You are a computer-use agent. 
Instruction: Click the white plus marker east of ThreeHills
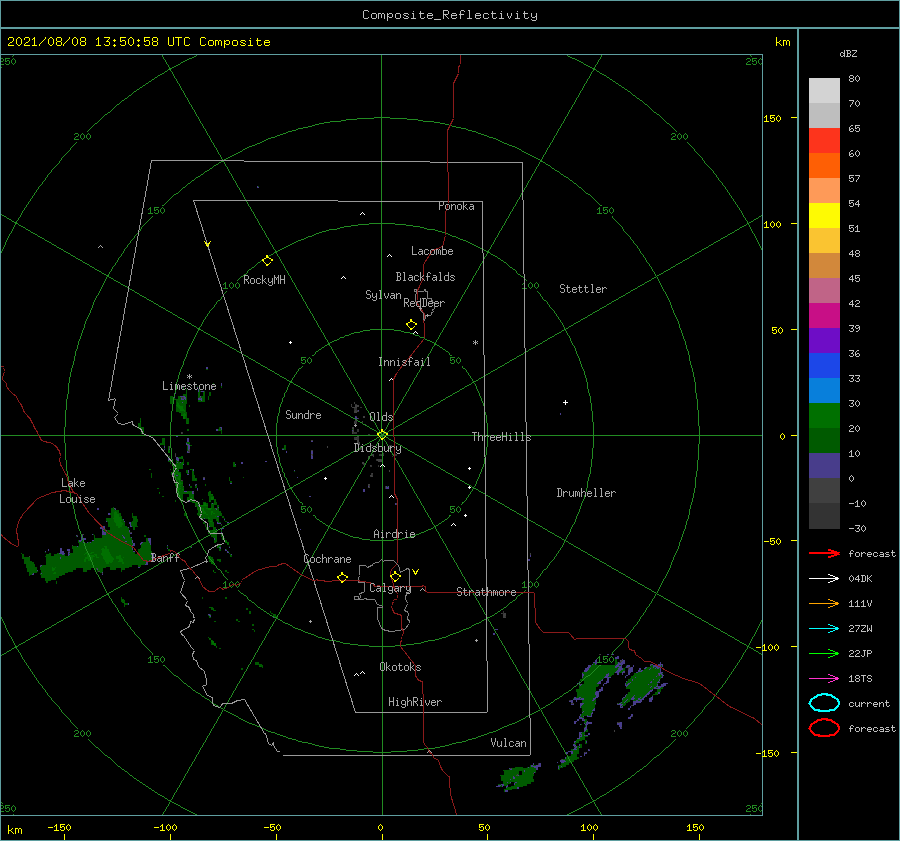click(565, 402)
